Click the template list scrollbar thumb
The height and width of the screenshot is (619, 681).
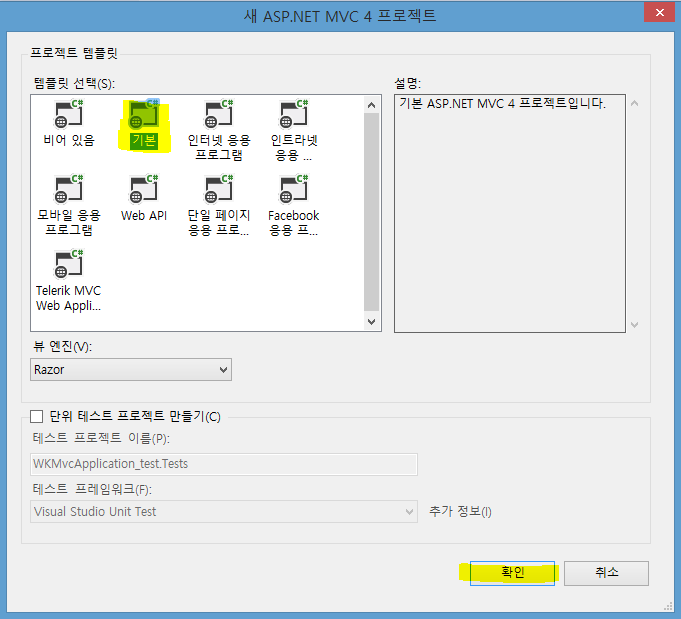(x=371, y=212)
